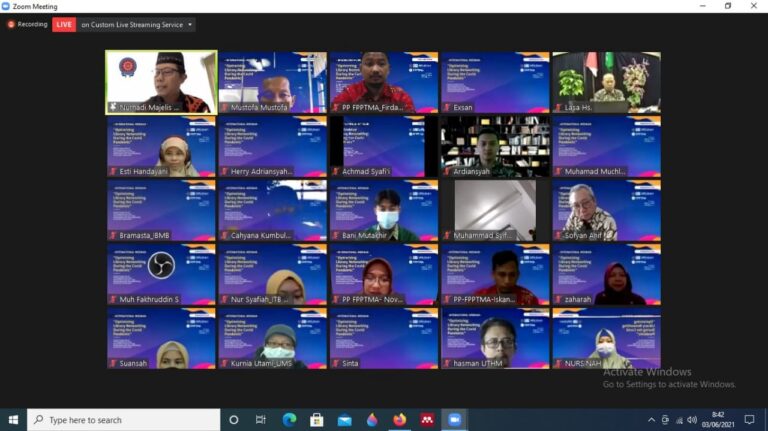Image resolution: width=768 pixels, height=431 pixels.
Task: Open Task View in taskbar
Action: [261, 420]
